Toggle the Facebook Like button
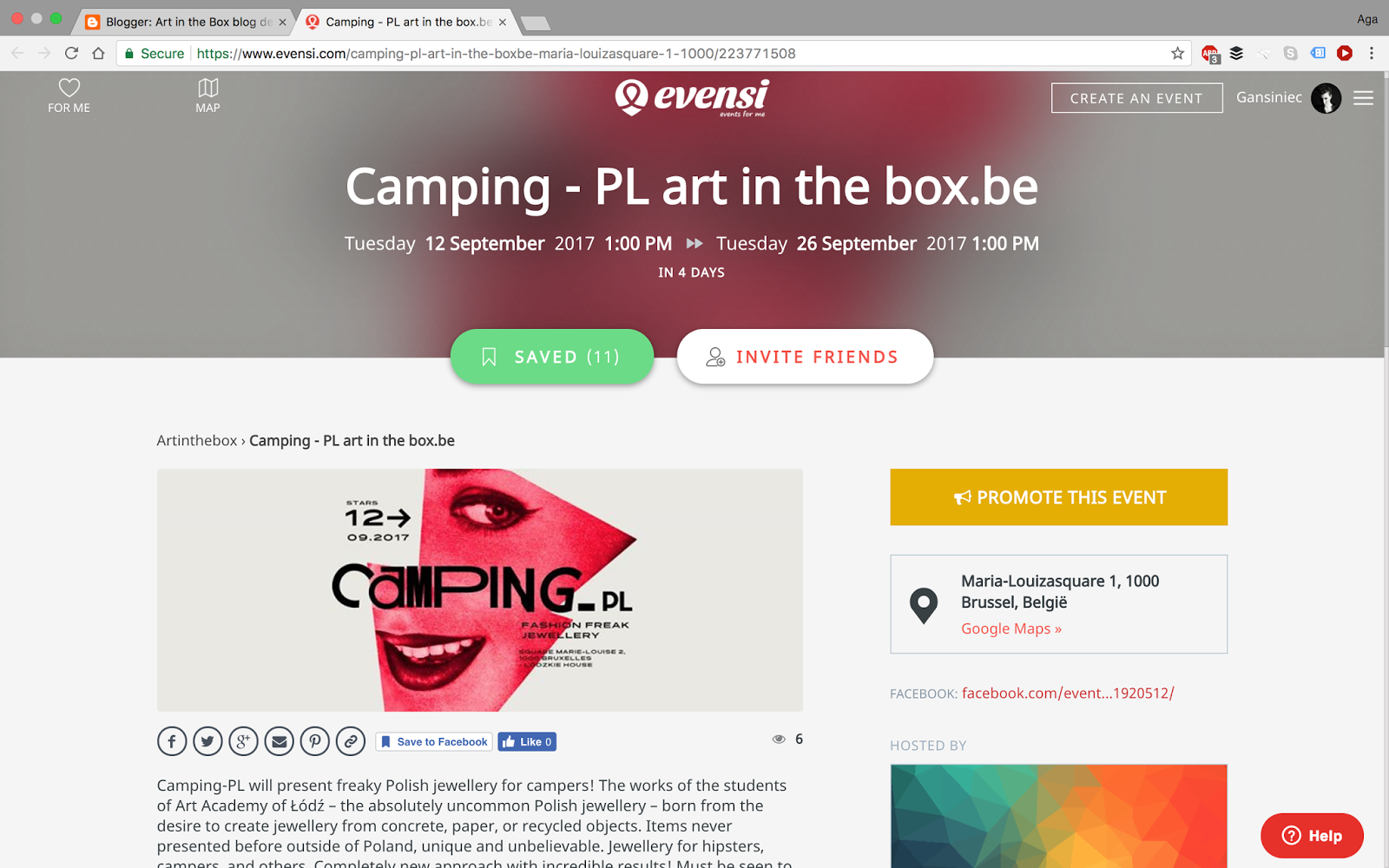This screenshot has height=868, width=1389. [527, 742]
